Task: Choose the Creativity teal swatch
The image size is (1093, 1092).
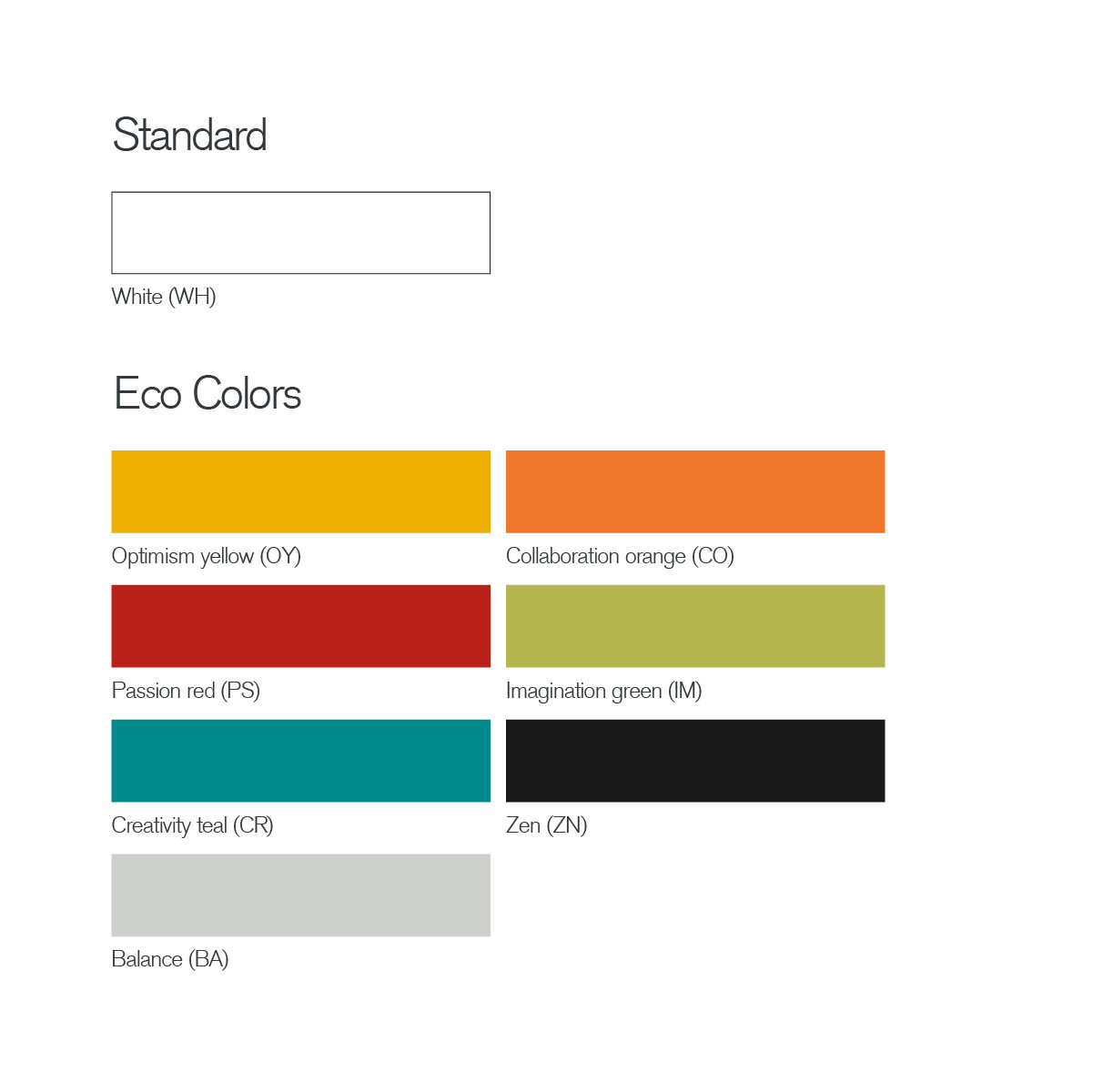Action: (300, 761)
